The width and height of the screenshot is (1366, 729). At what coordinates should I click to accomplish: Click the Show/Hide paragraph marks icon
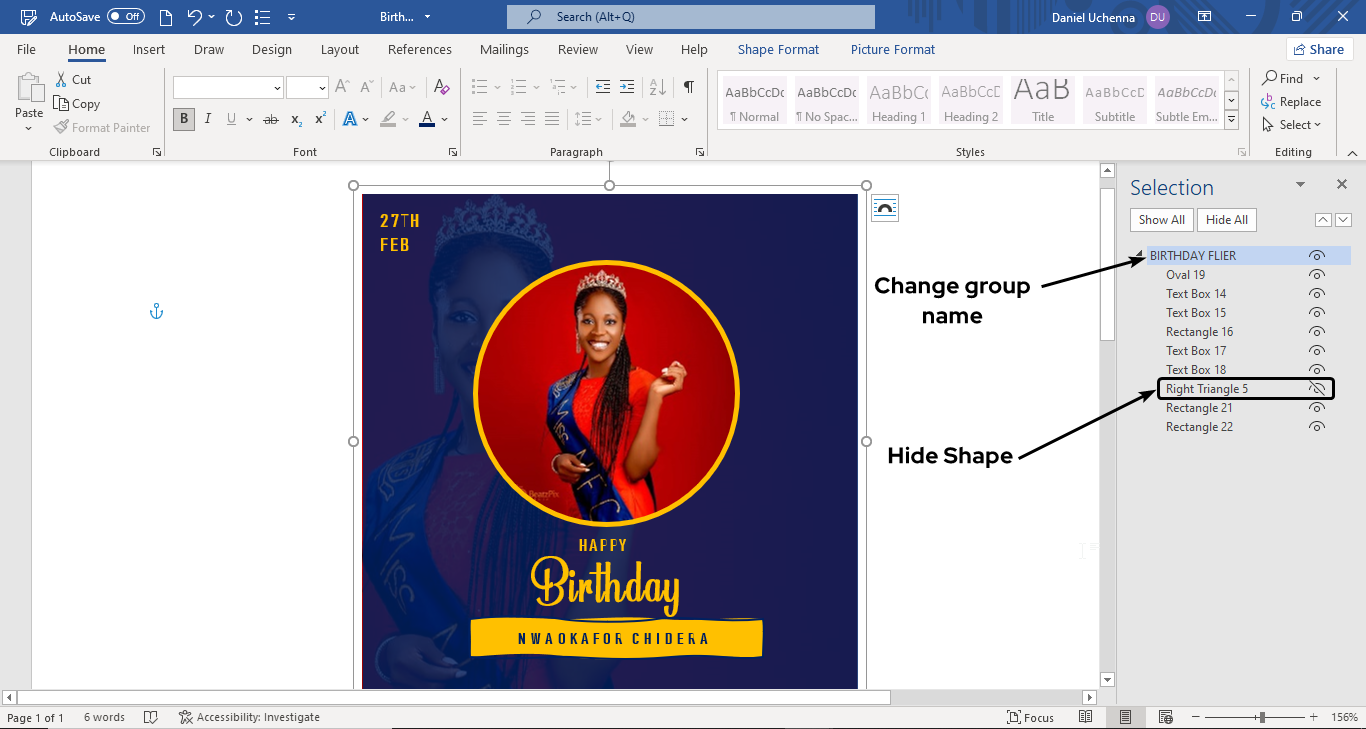coord(688,87)
